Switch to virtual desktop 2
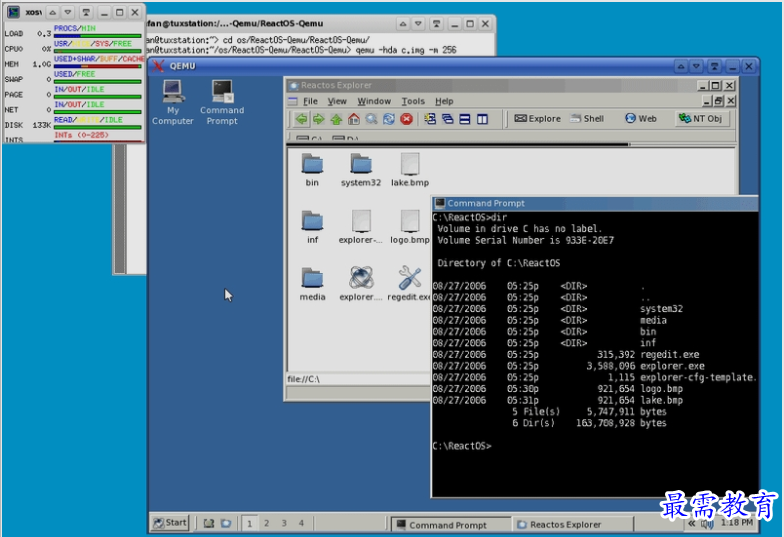Viewport: 784px width, 537px height. point(266,524)
